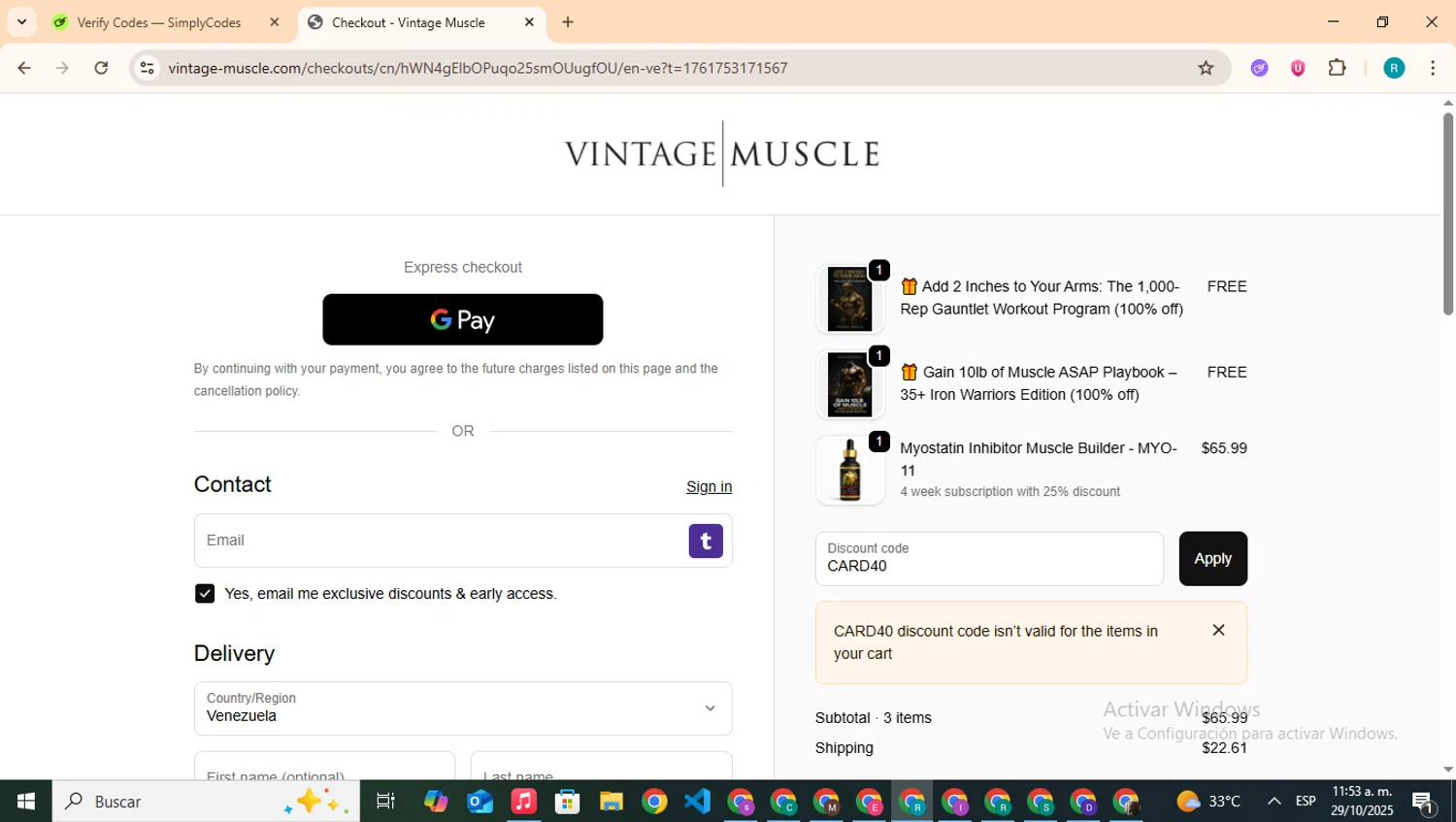The image size is (1456, 822).
Task: Open the Extensions puzzle menu
Action: point(1337,68)
